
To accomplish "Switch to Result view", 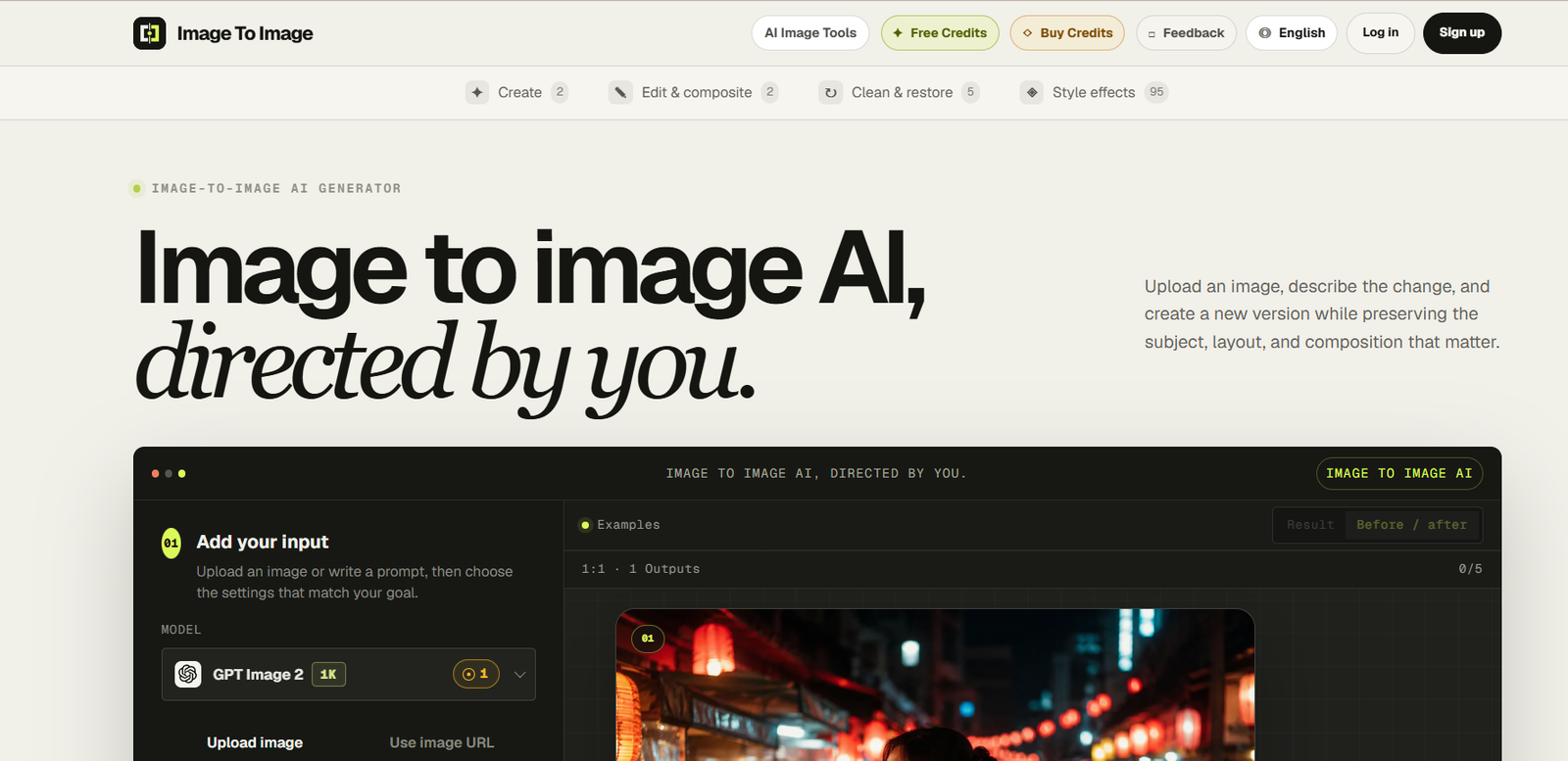I will [x=1310, y=525].
